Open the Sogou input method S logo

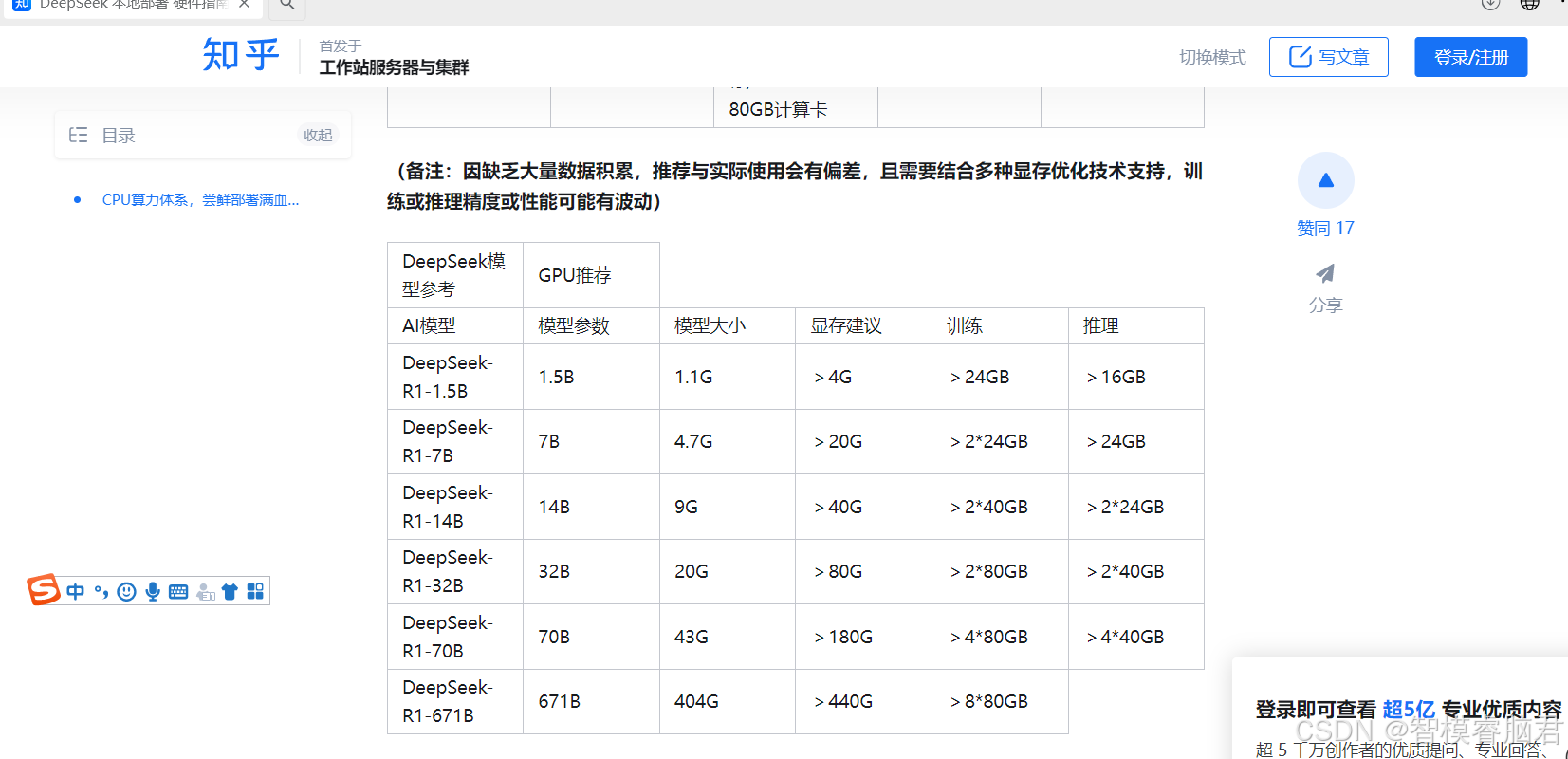pyautogui.click(x=44, y=589)
